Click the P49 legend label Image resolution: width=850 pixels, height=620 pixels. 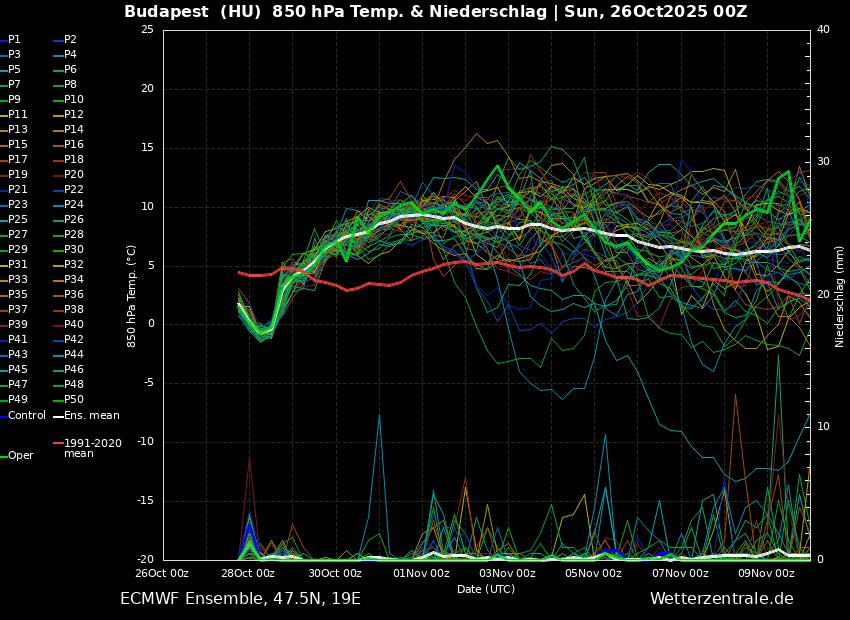point(18,400)
